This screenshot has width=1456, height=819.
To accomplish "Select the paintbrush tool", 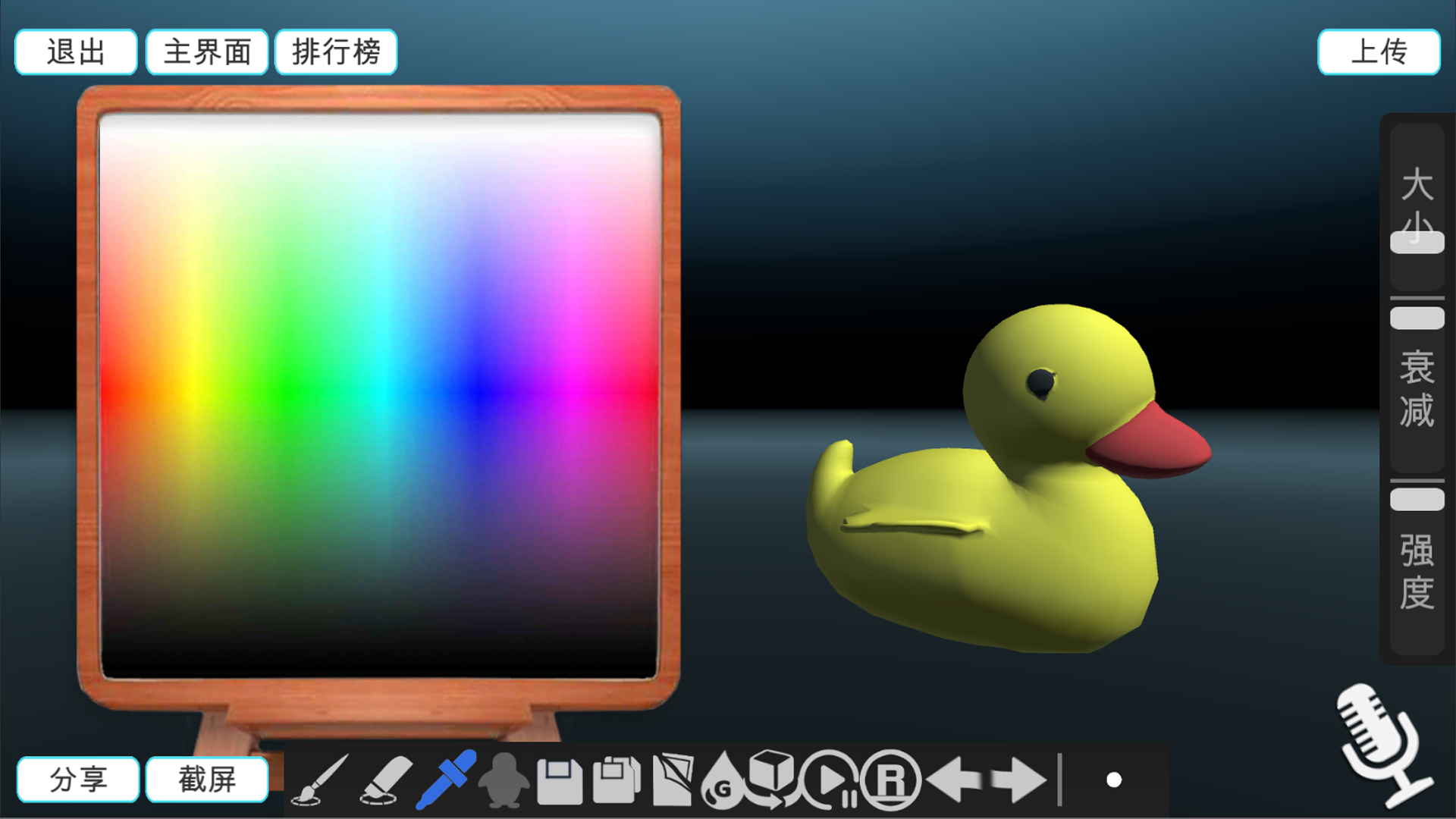I will point(320,780).
